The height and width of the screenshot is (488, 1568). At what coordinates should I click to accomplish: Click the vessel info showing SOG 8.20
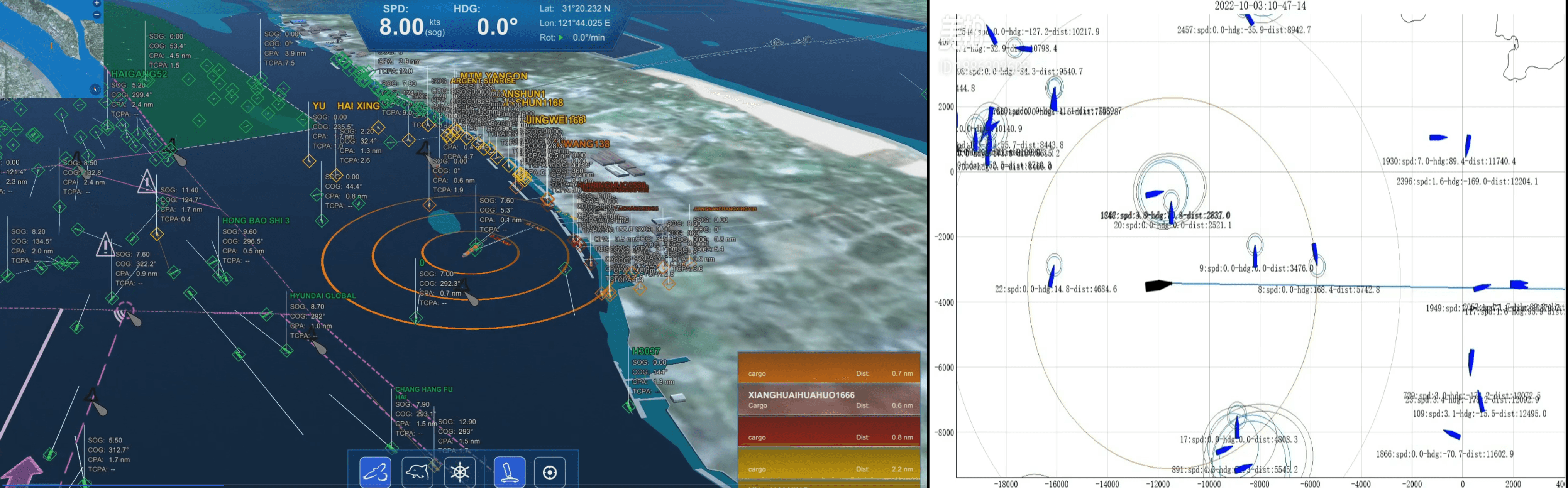pyautogui.click(x=32, y=246)
